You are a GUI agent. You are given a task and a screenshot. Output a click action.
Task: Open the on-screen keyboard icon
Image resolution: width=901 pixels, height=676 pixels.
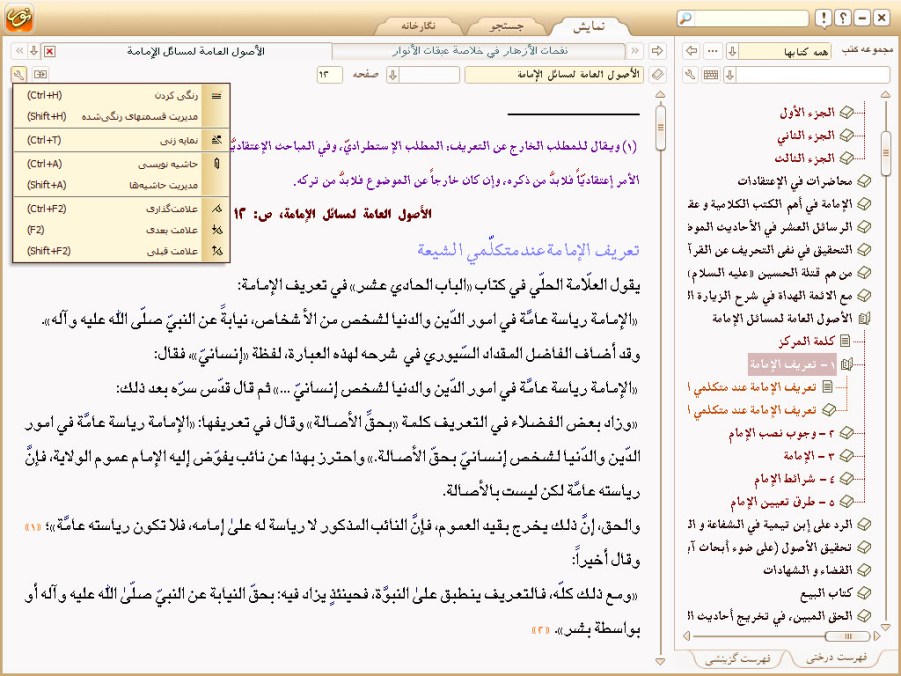(711, 75)
